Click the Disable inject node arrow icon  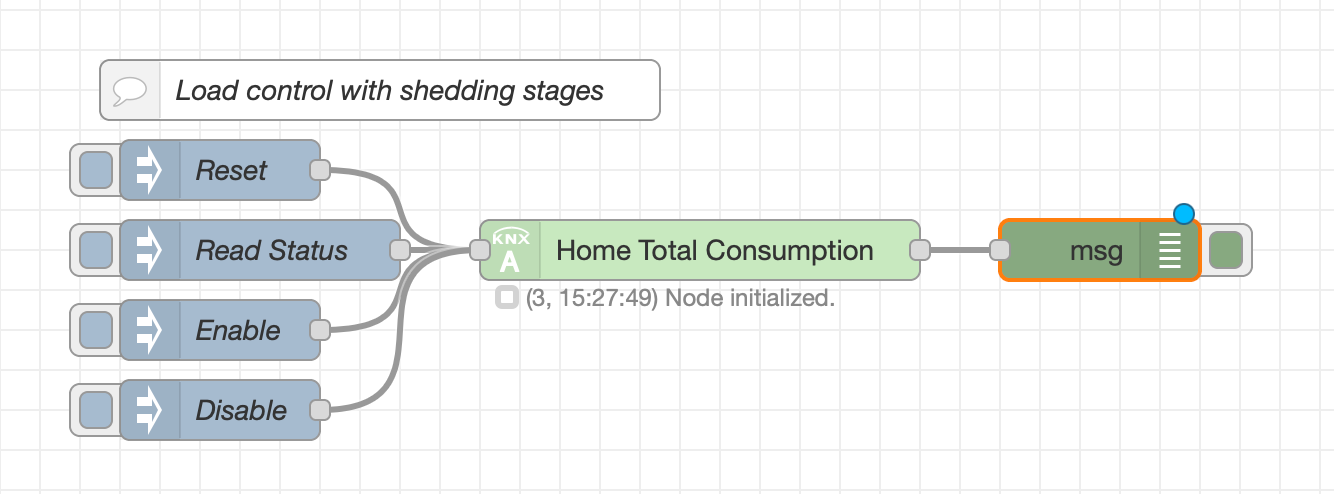[x=150, y=410]
